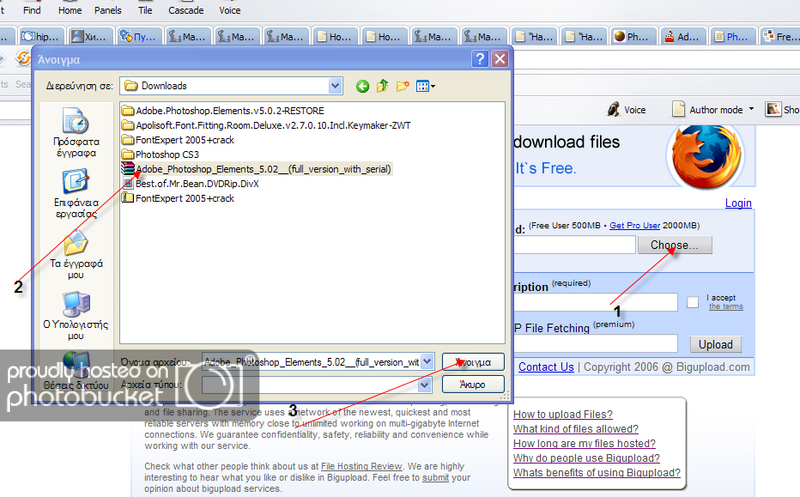Go up one folder level

[x=382, y=86]
